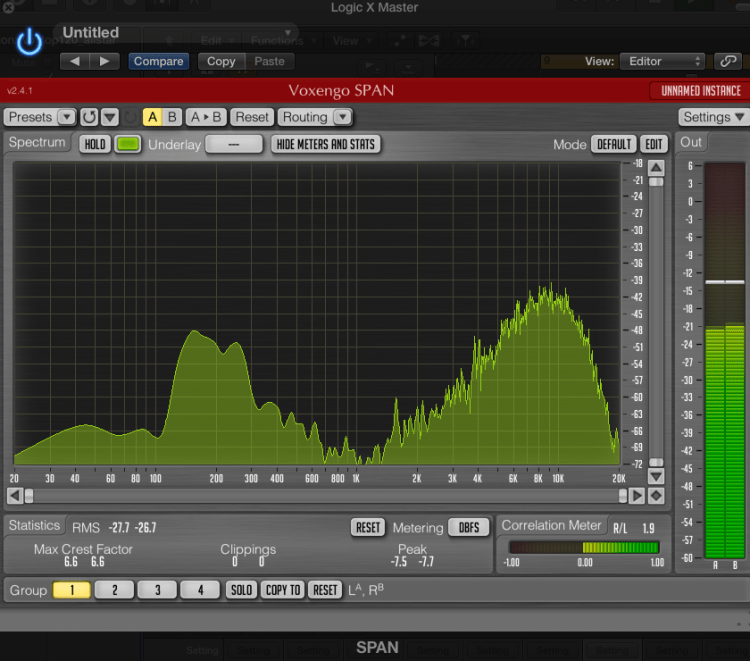The height and width of the screenshot is (661, 750).
Task: Toggle the plugin power bypass button
Action: tap(29, 41)
